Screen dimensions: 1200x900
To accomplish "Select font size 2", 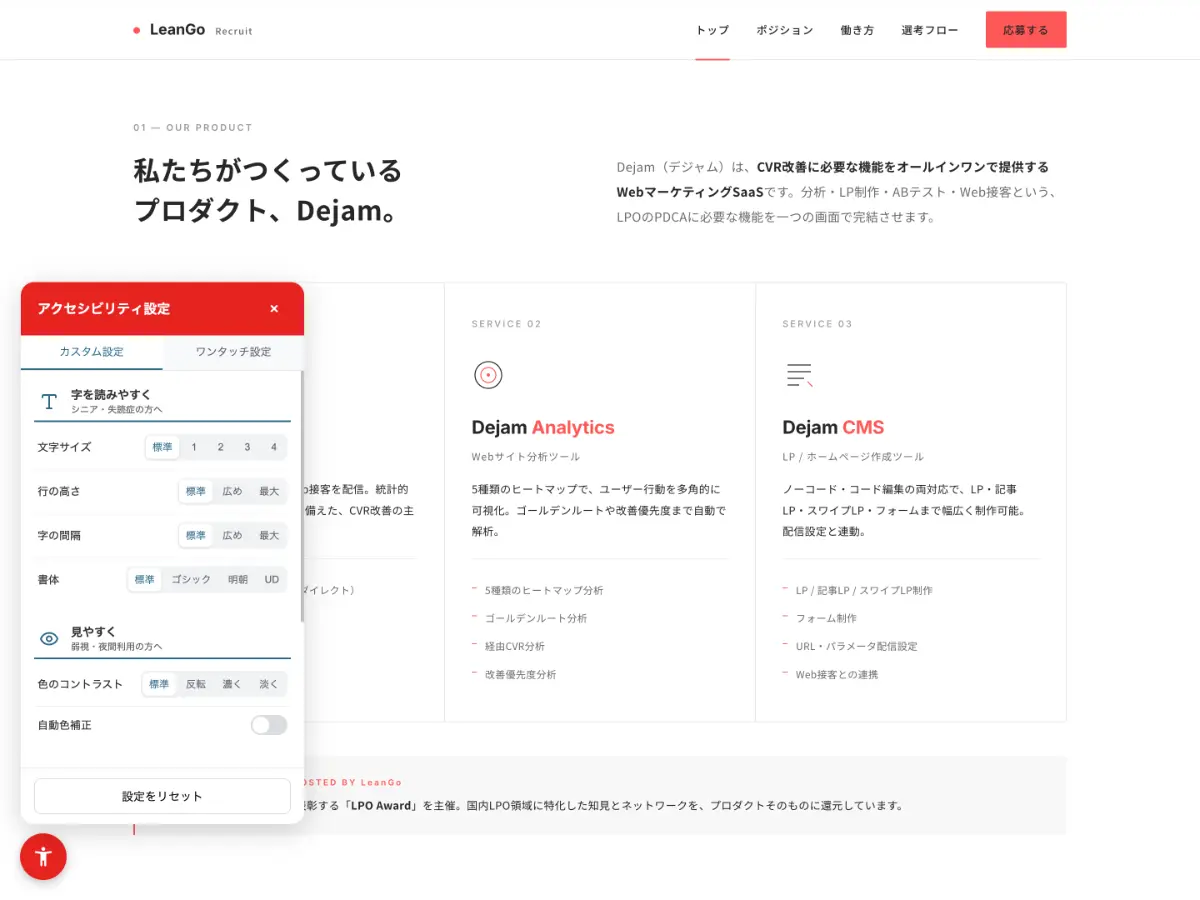I will pos(220,447).
